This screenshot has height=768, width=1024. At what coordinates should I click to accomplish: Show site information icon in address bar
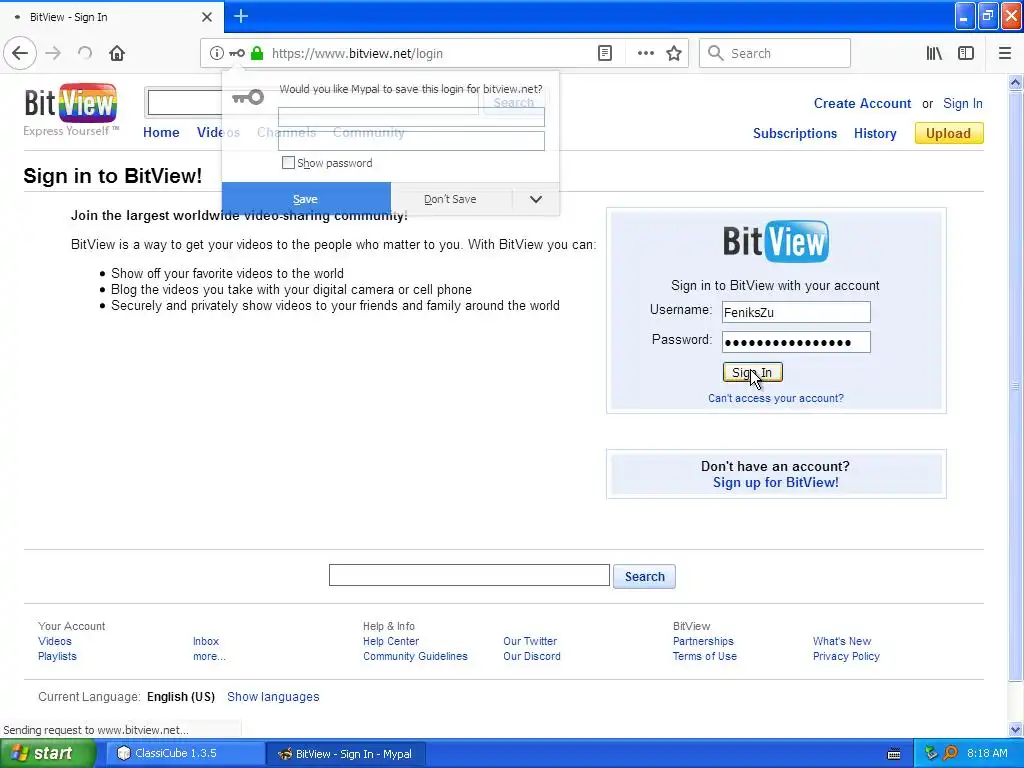pyautogui.click(x=217, y=53)
